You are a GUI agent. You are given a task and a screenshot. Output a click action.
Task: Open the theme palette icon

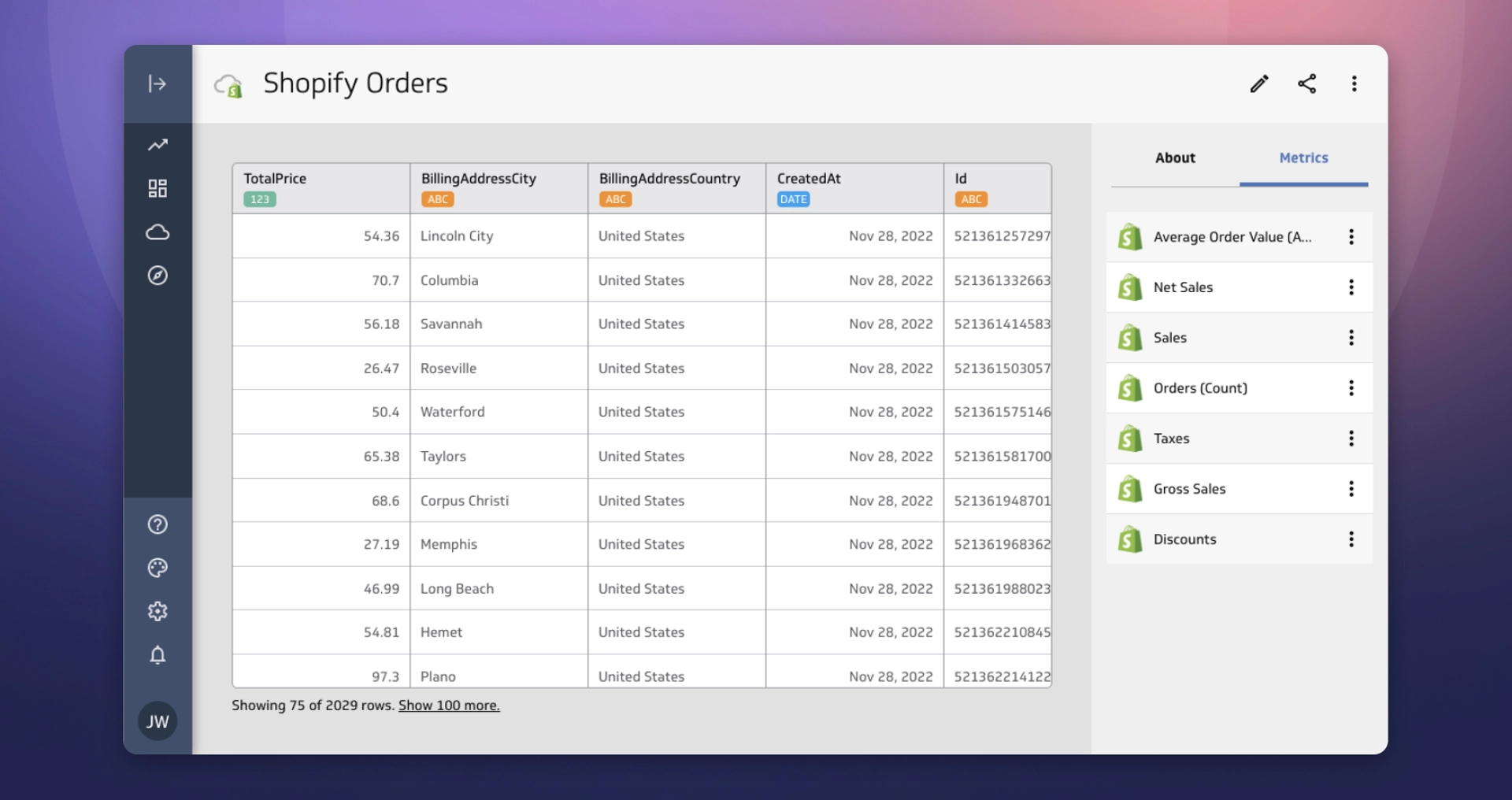(157, 568)
